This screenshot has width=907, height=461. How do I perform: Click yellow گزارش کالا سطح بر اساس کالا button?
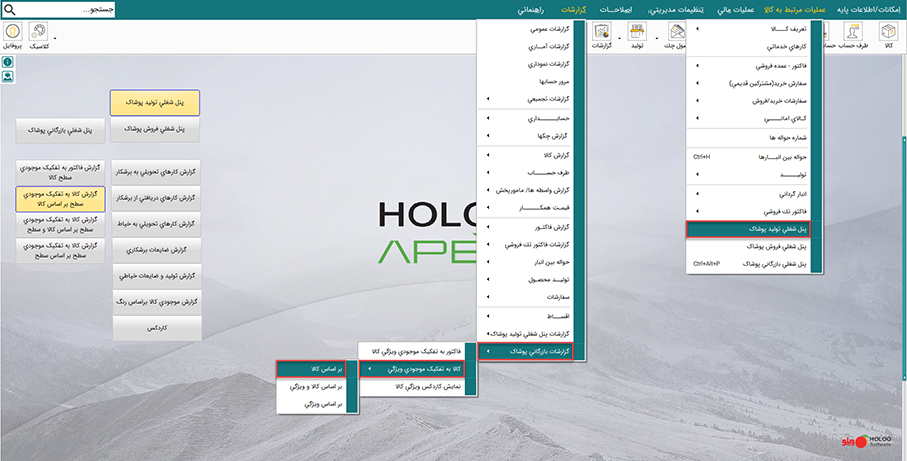[x=60, y=199]
